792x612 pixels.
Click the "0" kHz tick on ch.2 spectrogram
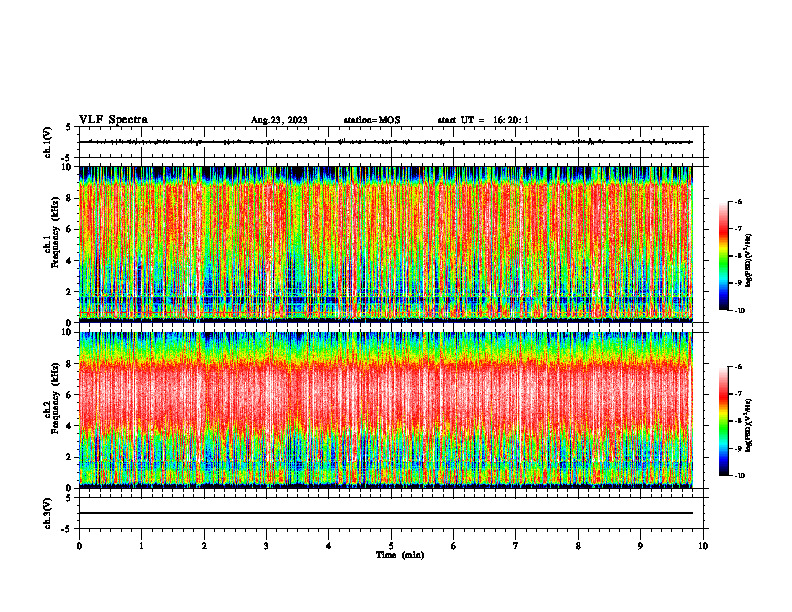pos(71,488)
